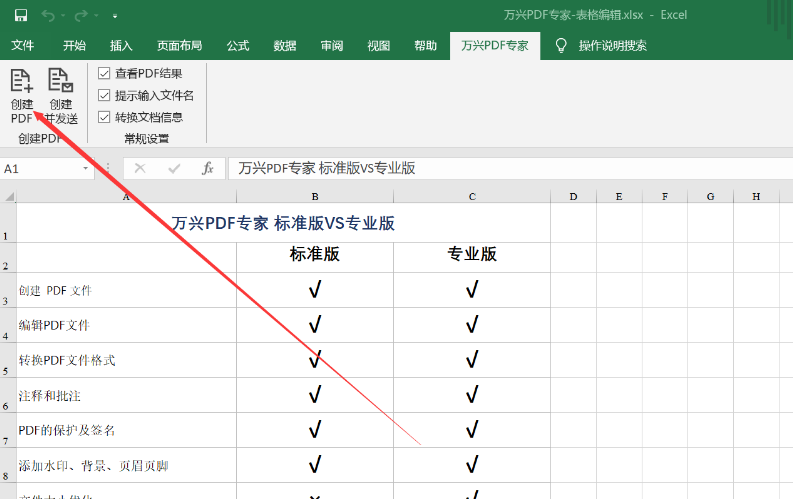
Task: Click the 注释和批注 cell
Action: click(x=126, y=395)
